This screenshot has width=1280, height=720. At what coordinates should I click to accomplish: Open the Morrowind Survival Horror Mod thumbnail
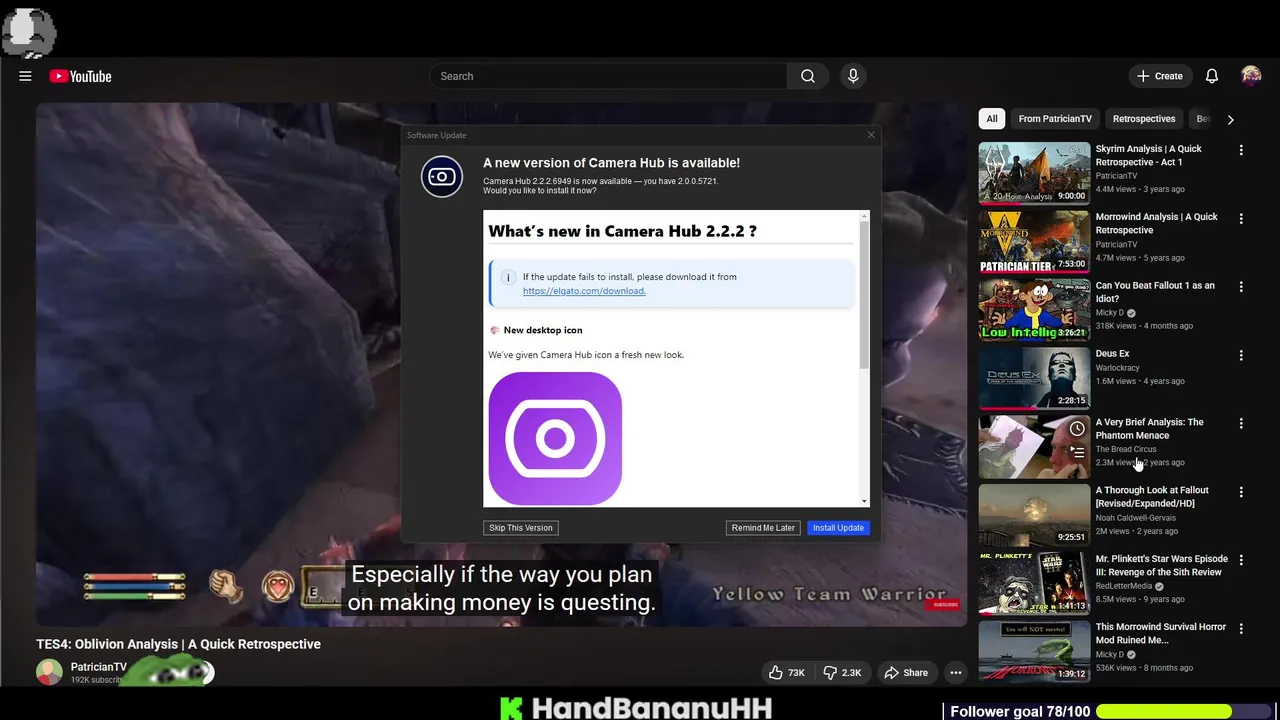pos(1034,651)
